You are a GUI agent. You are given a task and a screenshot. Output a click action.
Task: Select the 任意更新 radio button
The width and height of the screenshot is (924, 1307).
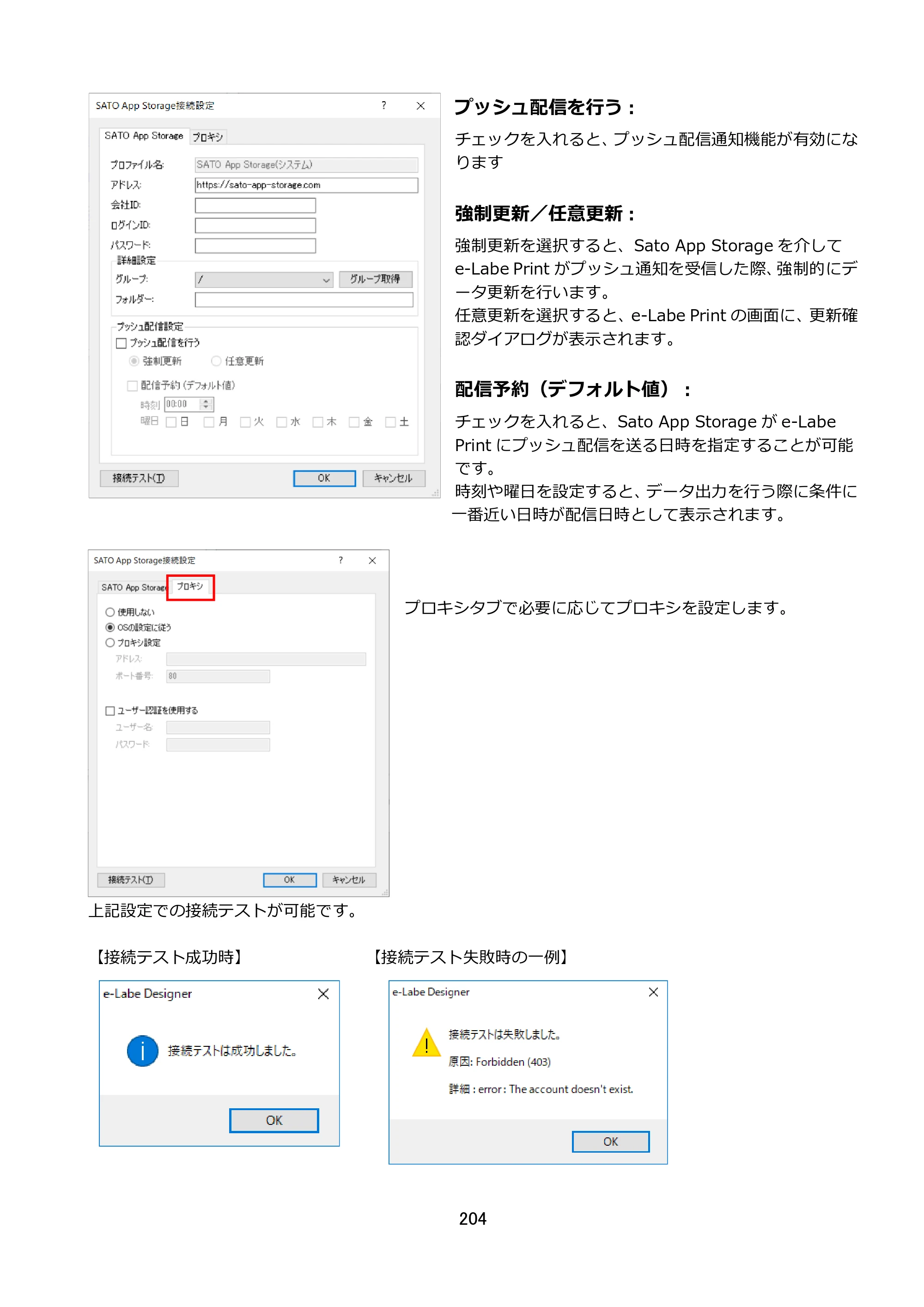[216, 361]
